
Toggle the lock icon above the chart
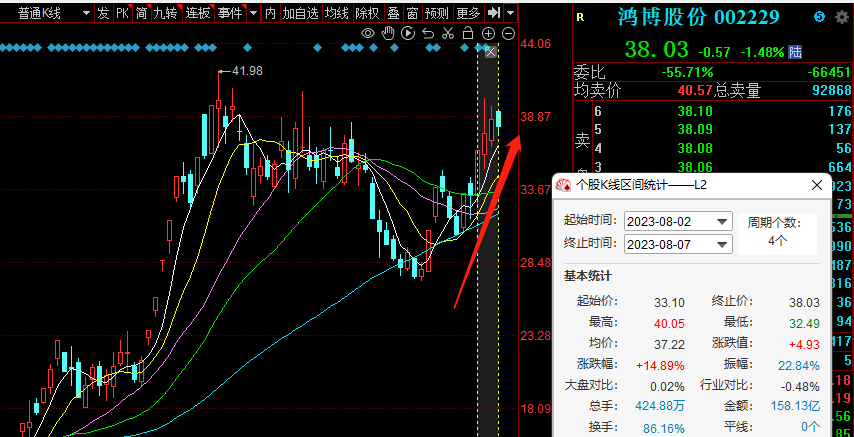click(x=469, y=33)
